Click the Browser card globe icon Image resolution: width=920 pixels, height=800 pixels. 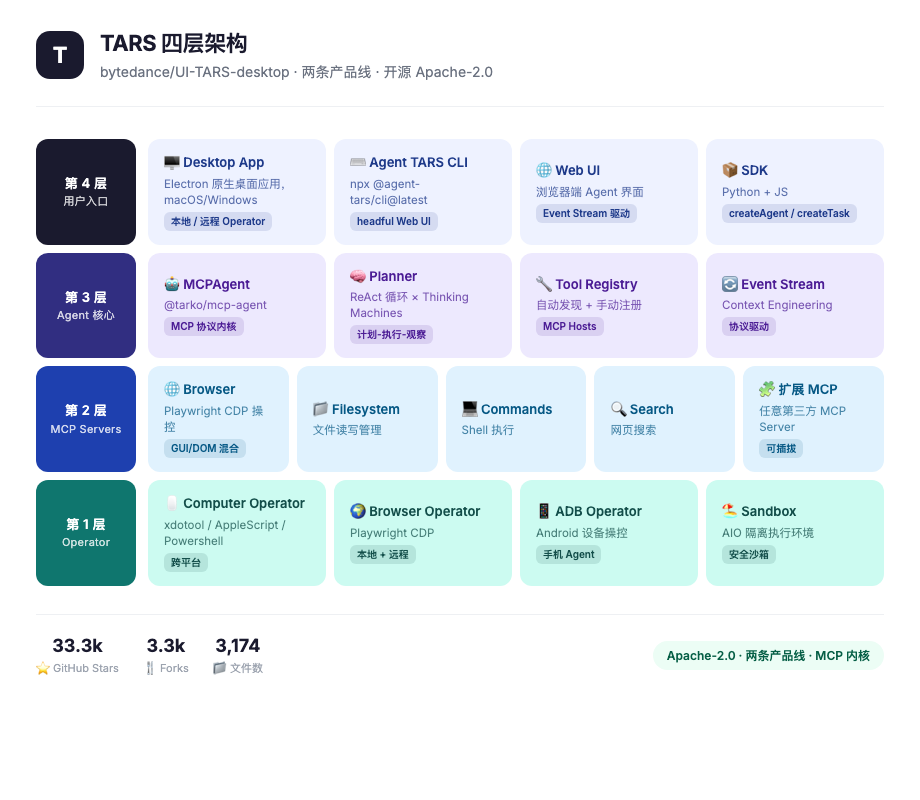click(172, 389)
